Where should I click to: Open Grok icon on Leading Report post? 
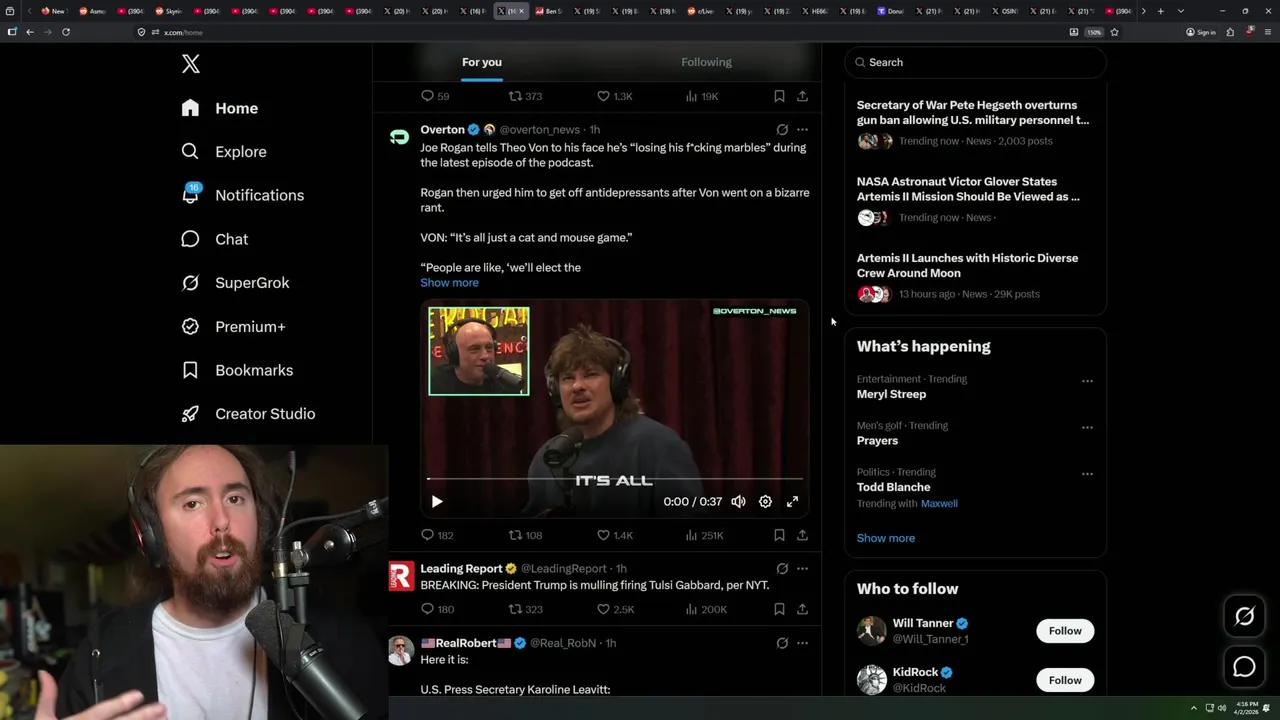[782, 568]
